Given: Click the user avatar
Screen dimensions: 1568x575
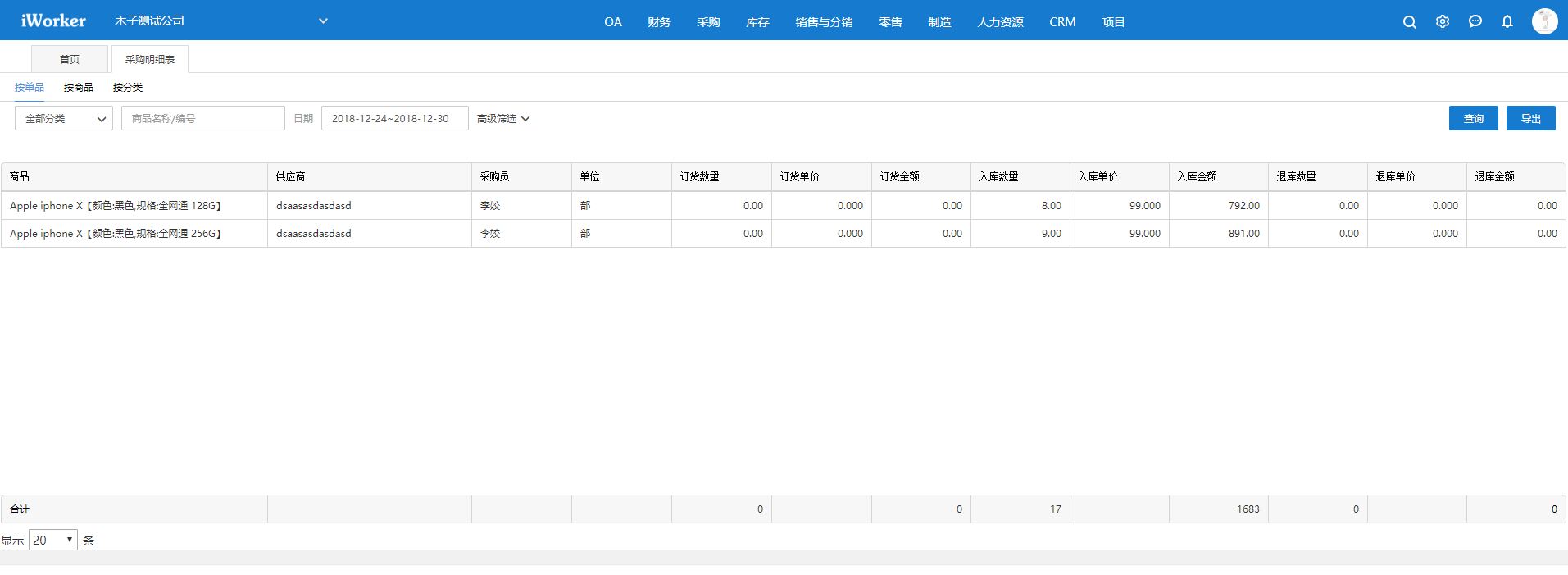Looking at the screenshot, I should 1545,21.
